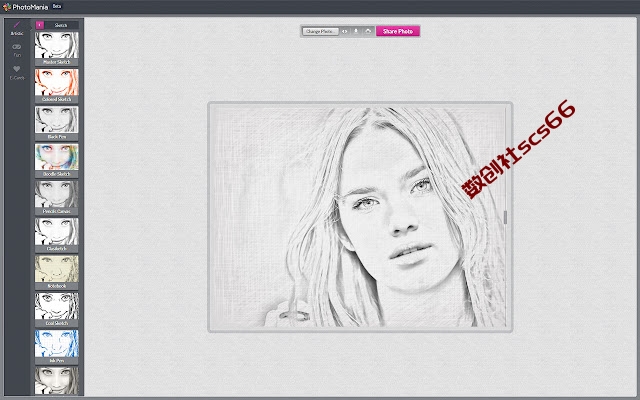
Task: Apply the Pencils Canvas effect thumbnail
Action: click(x=56, y=194)
